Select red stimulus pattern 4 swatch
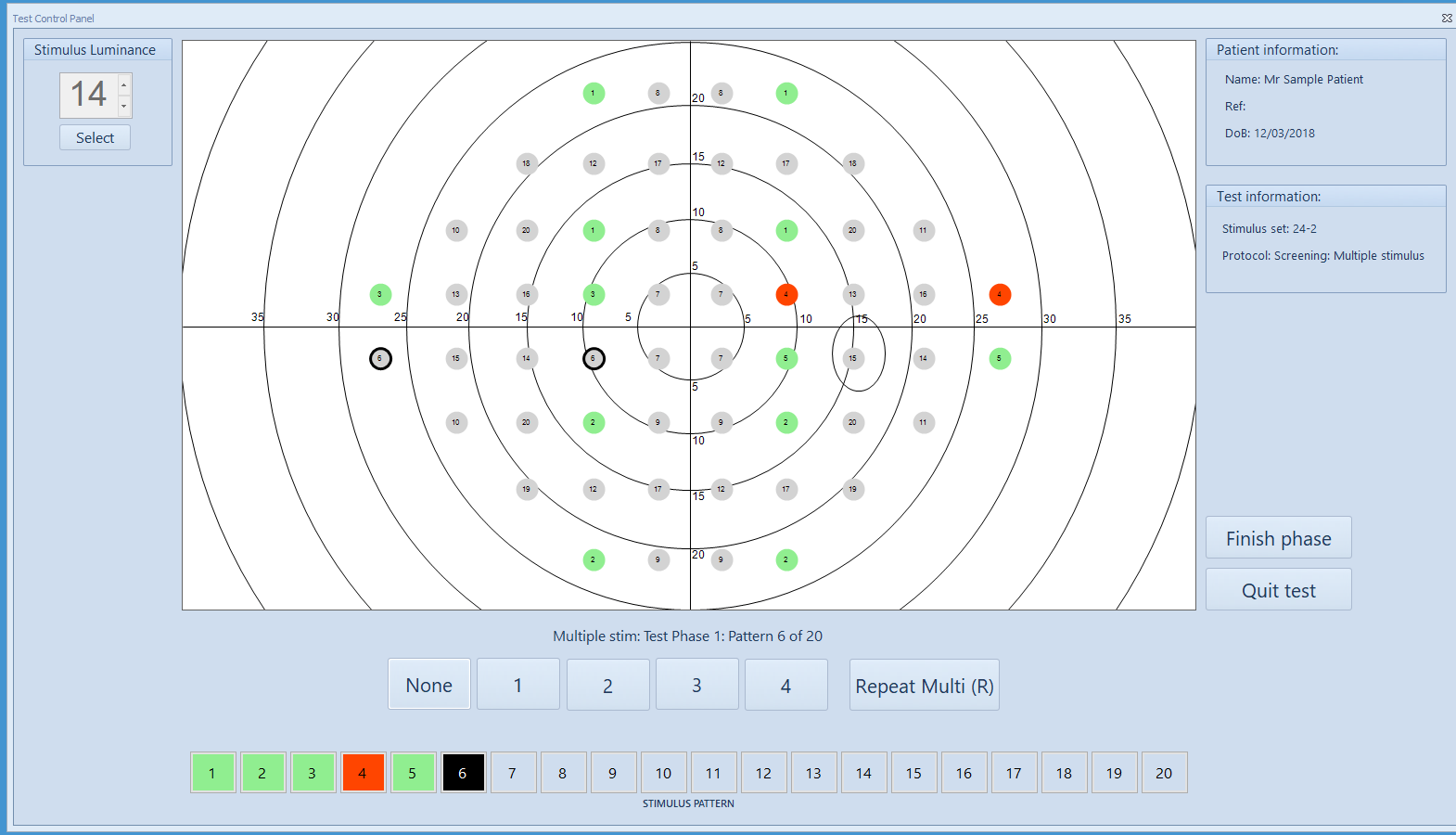Image resolution: width=1456 pixels, height=835 pixels. click(362, 772)
